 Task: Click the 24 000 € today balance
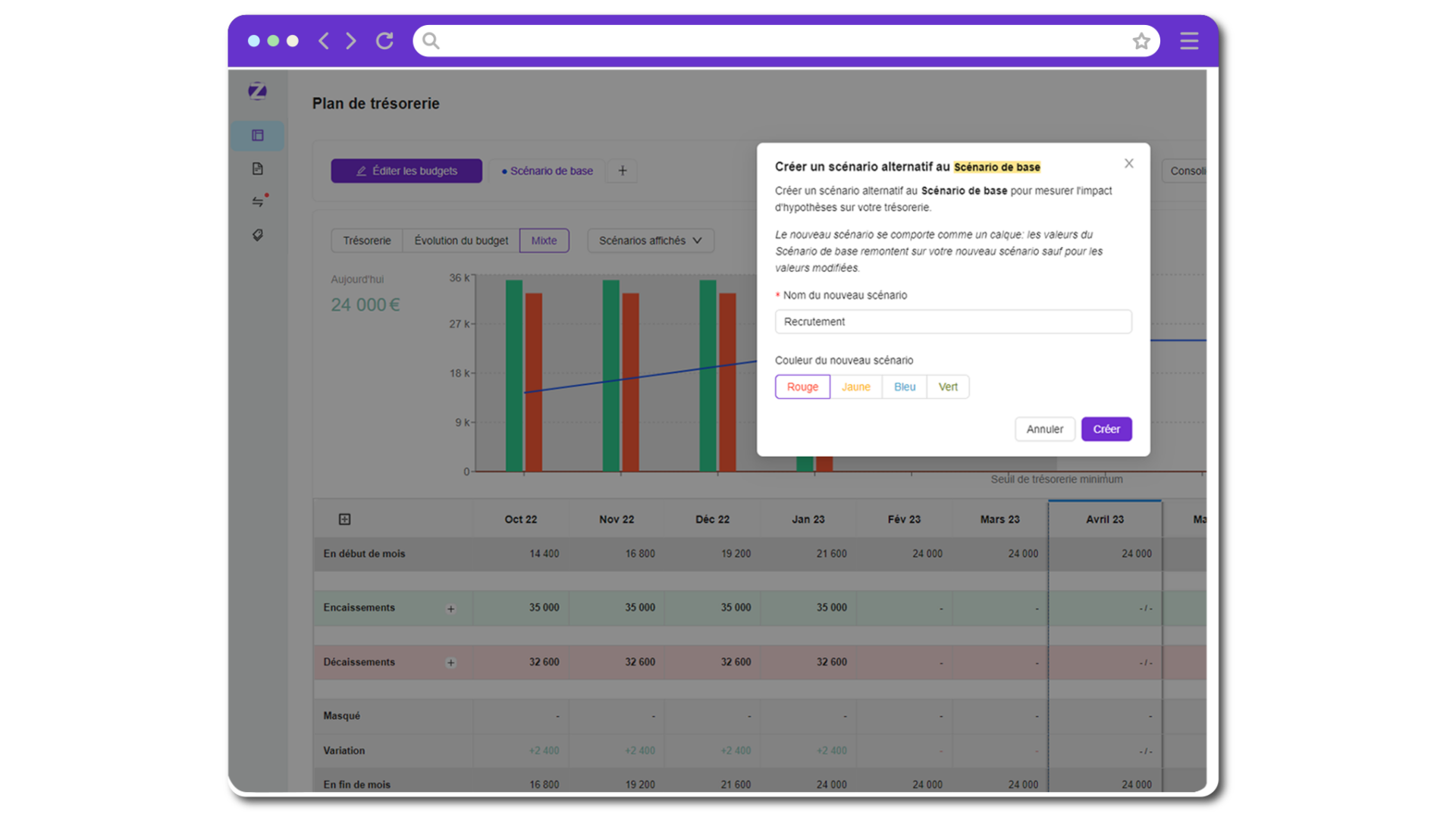pyautogui.click(x=366, y=305)
